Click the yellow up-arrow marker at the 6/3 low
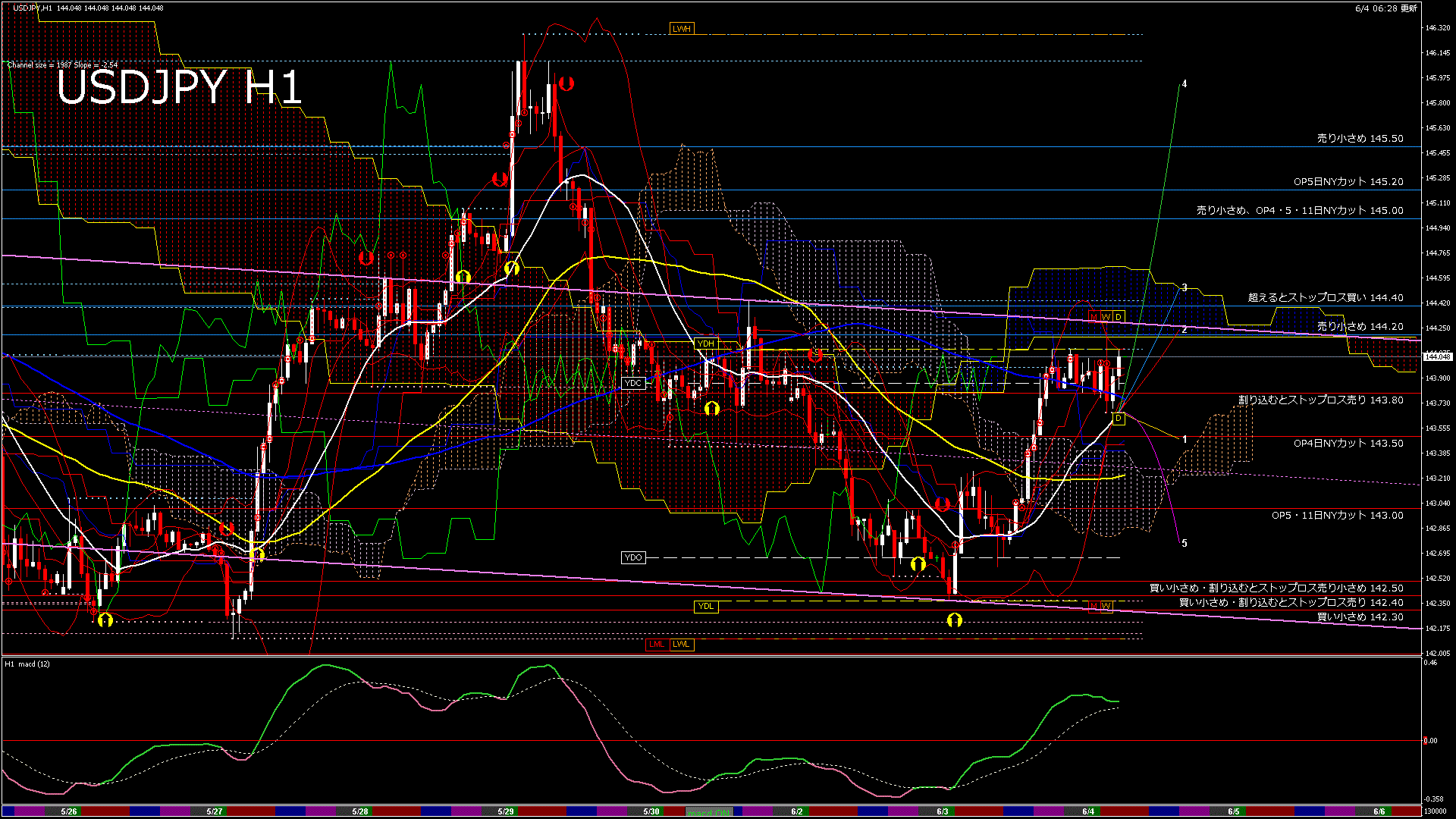1456x819 pixels. [955, 620]
